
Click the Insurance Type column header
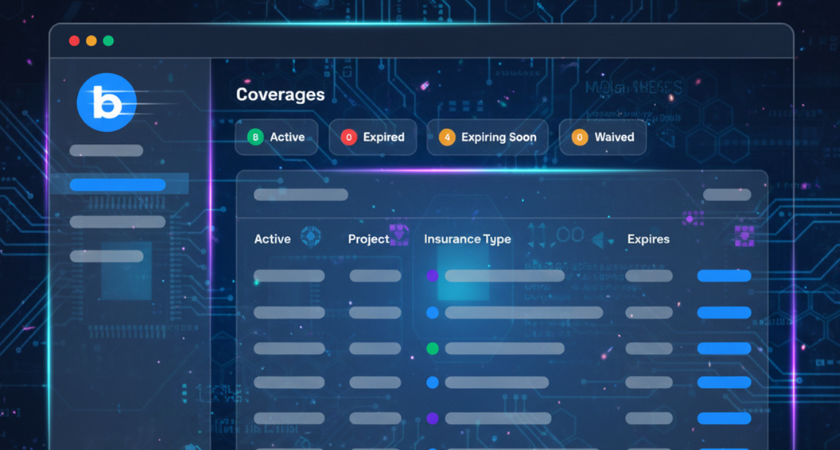(x=467, y=239)
